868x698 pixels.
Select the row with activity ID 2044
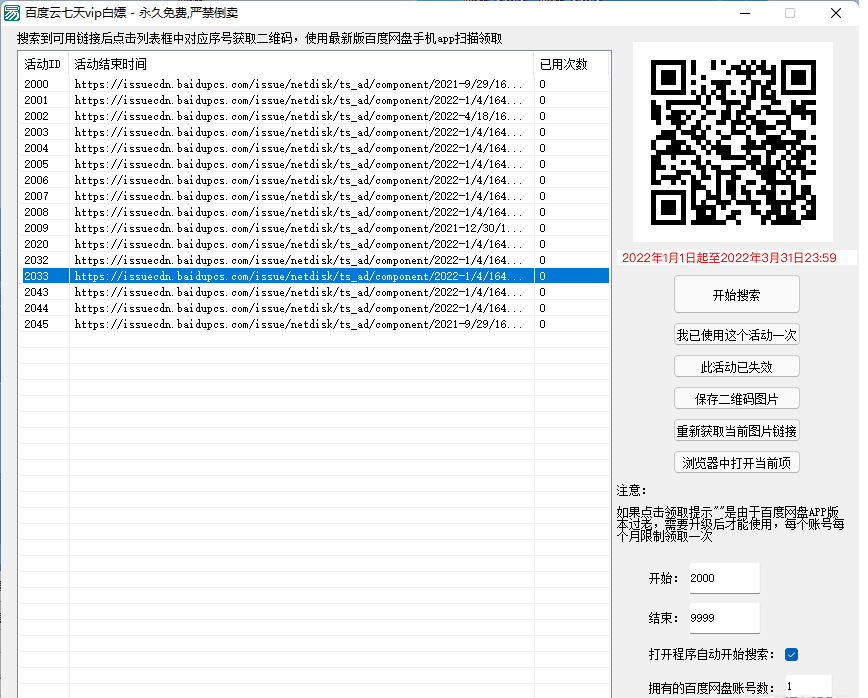coord(316,308)
